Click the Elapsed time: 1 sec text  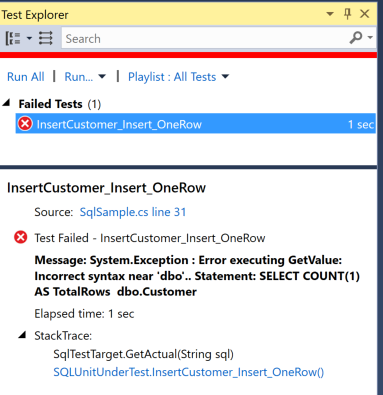coord(84,314)
